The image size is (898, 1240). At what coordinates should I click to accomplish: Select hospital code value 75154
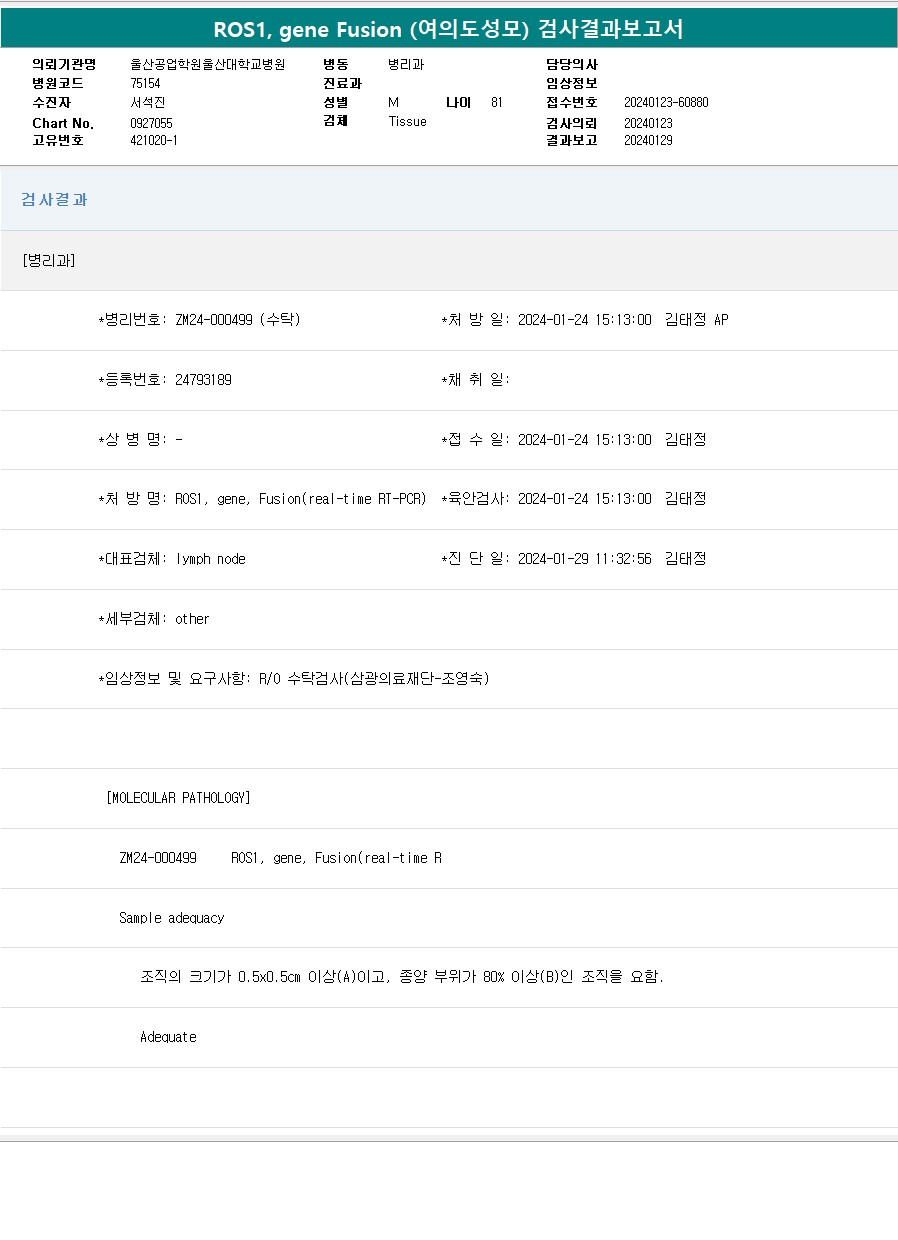(x=145, y=83)
